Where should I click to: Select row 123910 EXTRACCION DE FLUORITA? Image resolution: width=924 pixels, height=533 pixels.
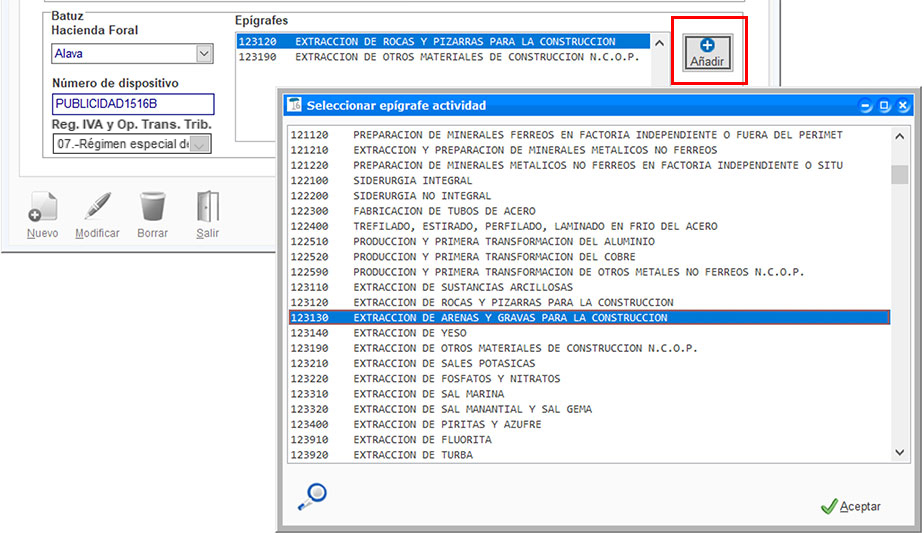pos(589,440)
